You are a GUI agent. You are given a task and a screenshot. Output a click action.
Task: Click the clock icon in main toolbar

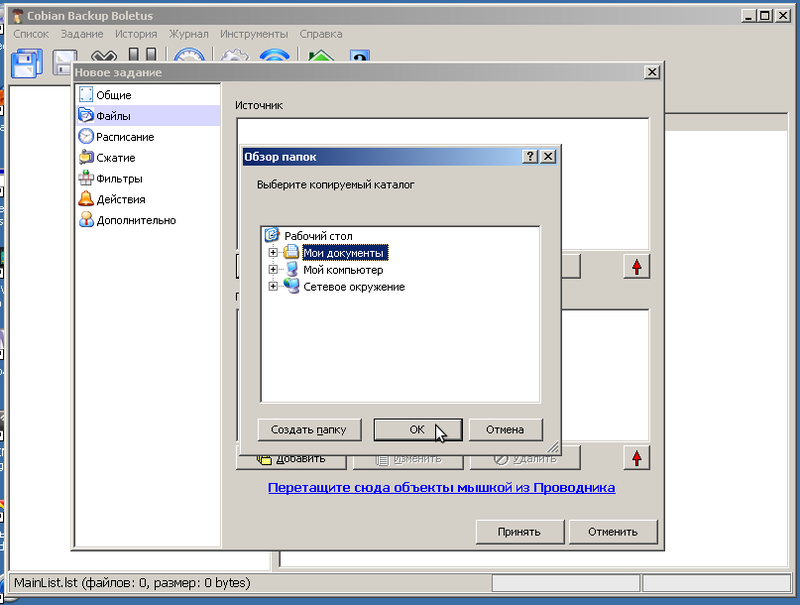click(188, 60)
